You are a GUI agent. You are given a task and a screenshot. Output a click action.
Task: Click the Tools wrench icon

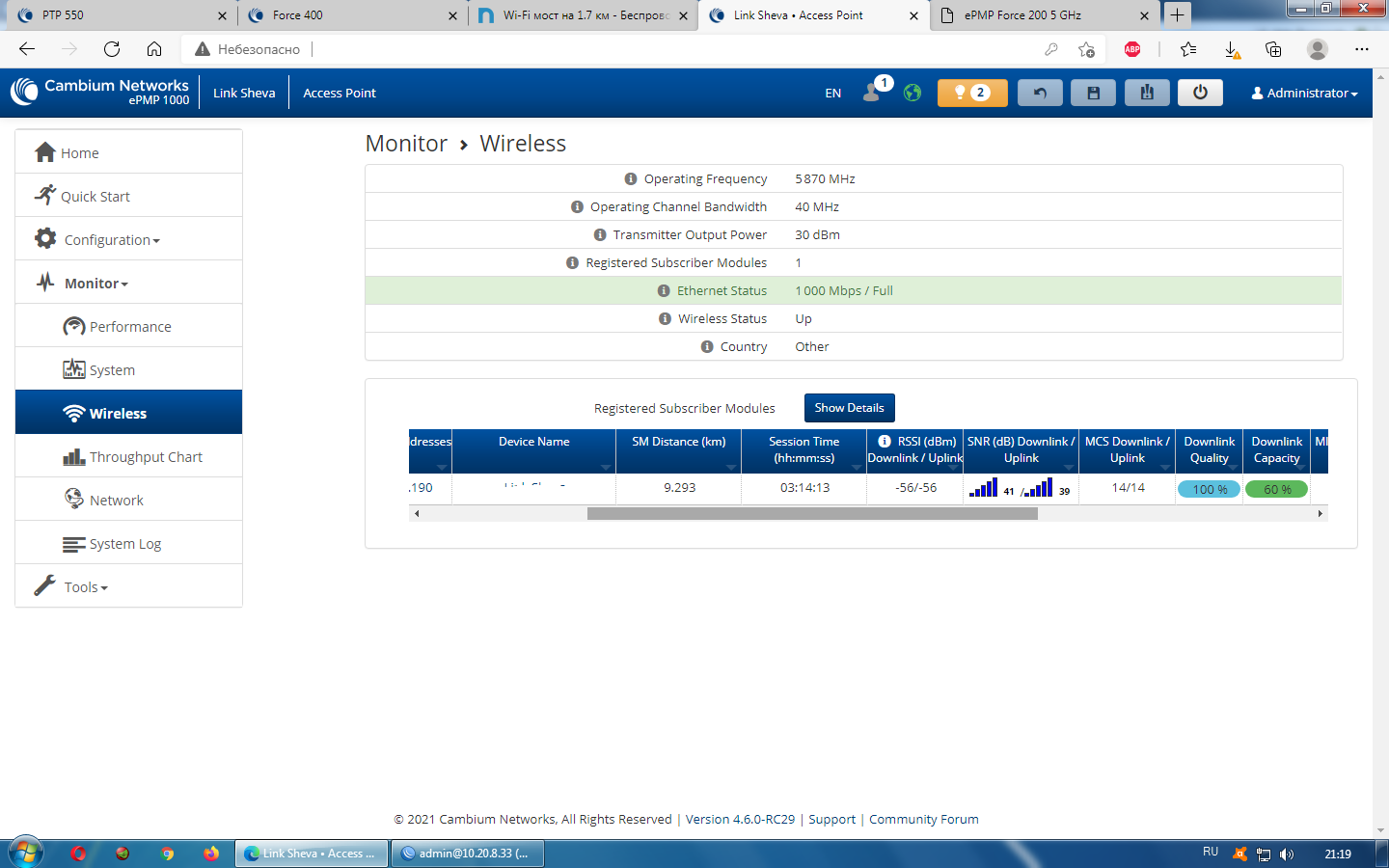coord(45,585)
